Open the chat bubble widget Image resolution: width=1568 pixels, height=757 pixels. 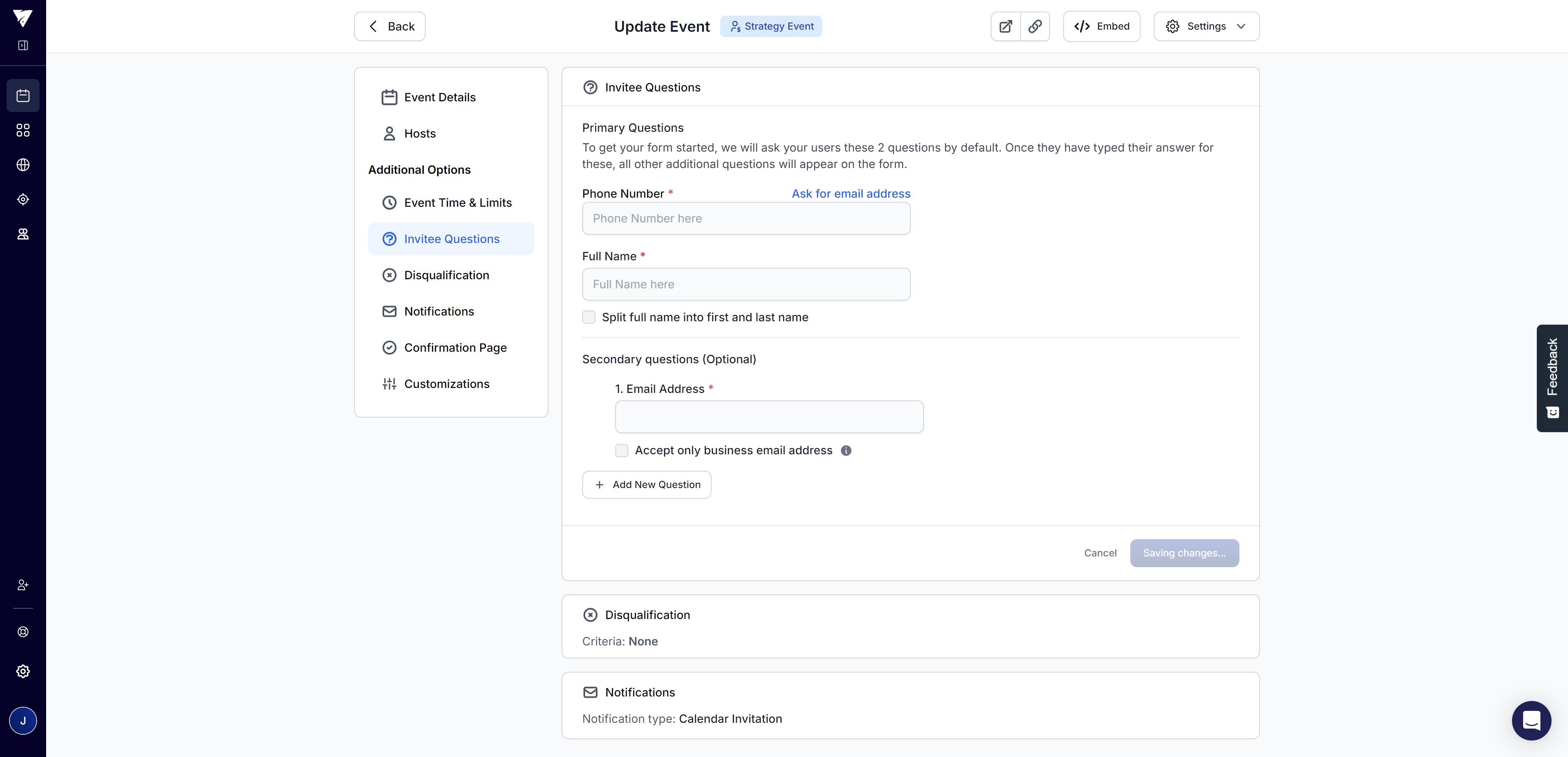[1531, 720]
